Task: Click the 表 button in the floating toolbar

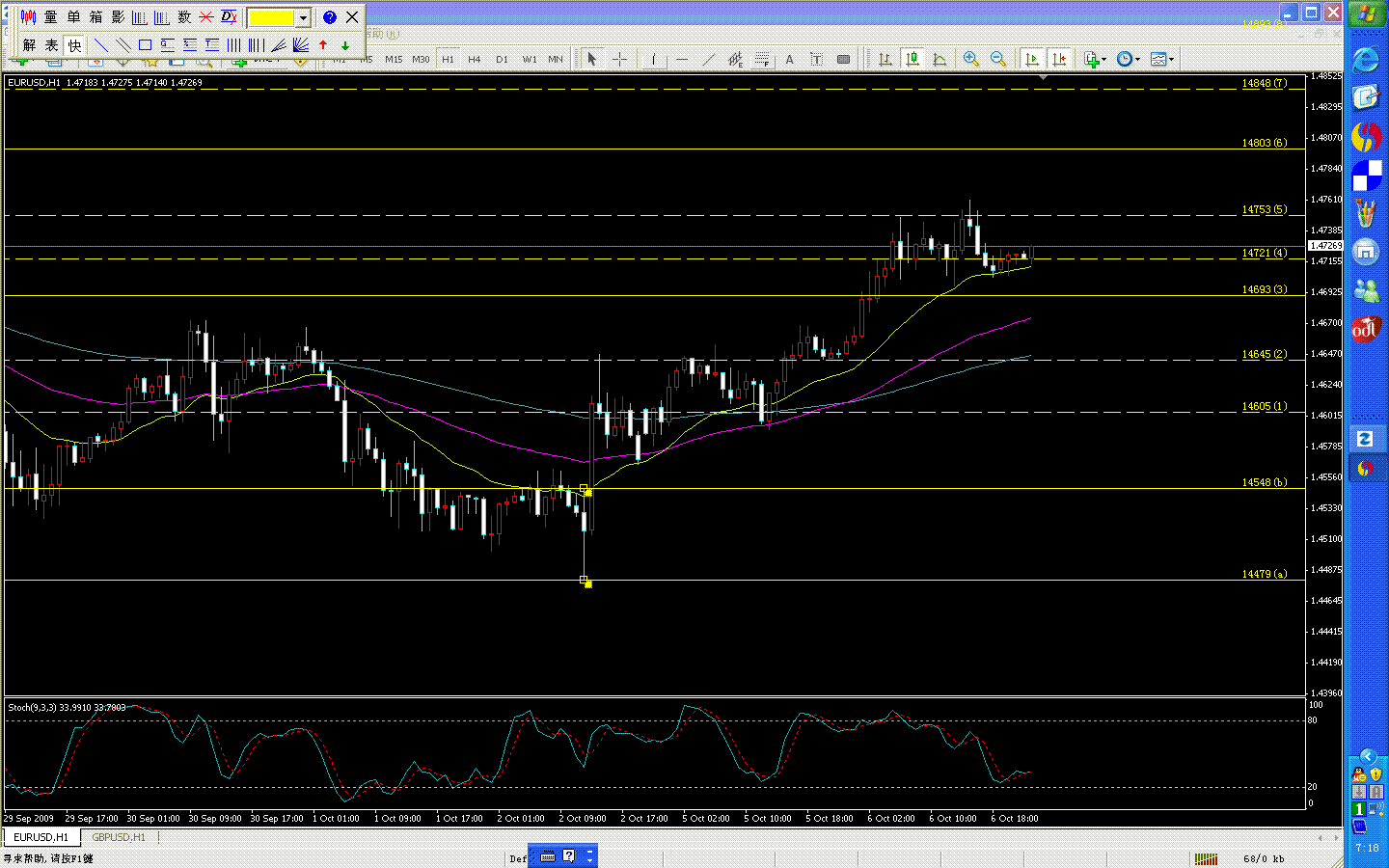Action: click(51, 45)
